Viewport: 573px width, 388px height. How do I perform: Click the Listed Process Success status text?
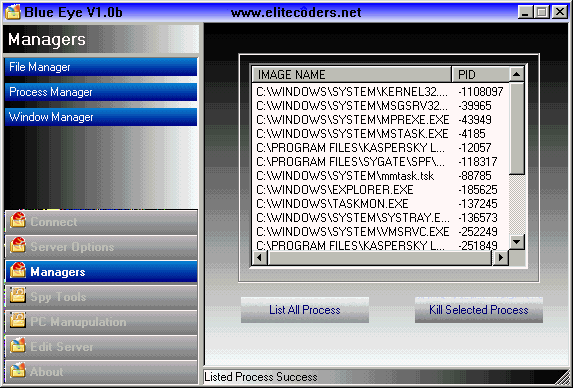[x=261, y=377]
